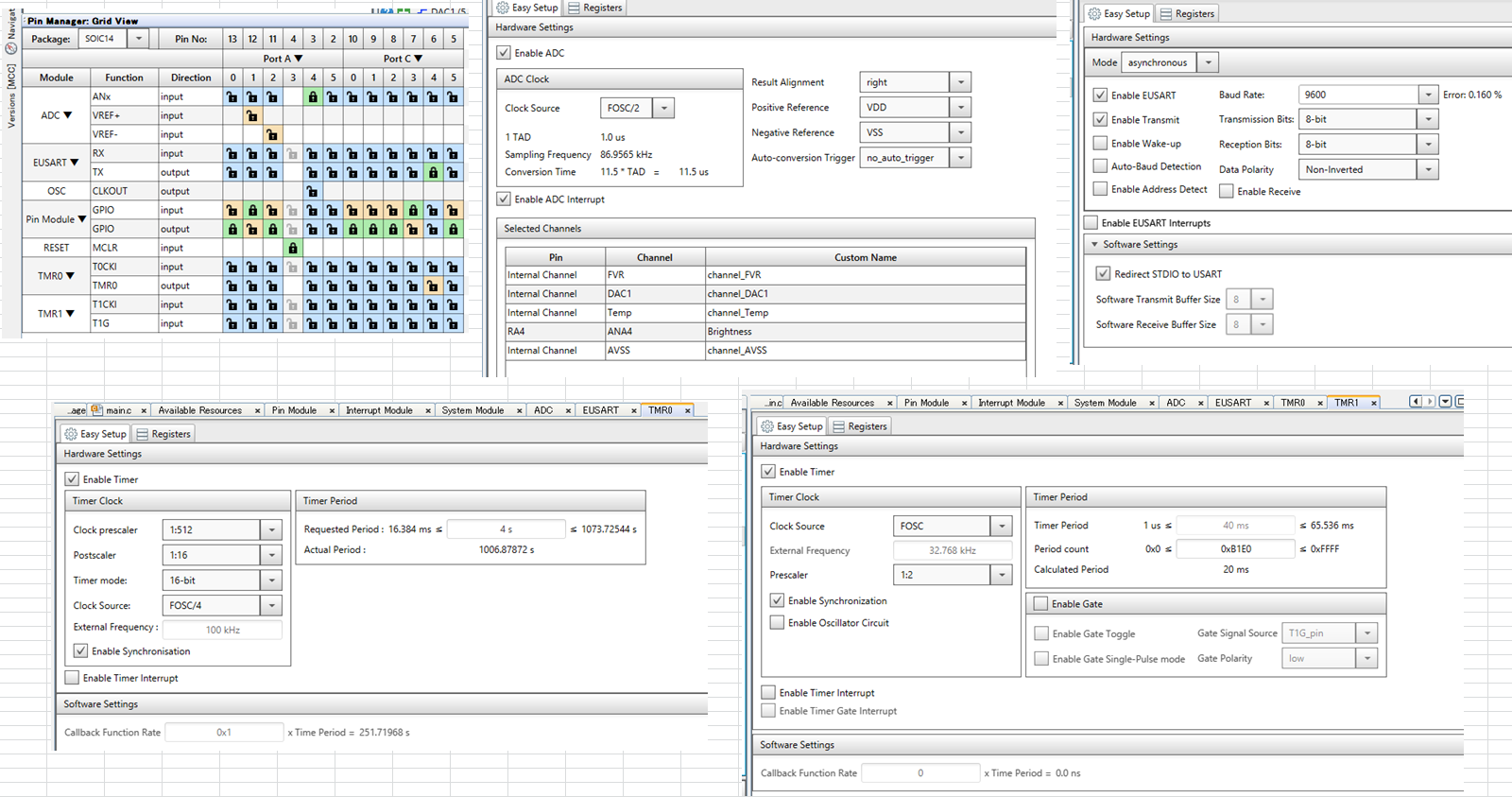
Task: Click the TMR1 Period count input field
Action: [1236, 549]
